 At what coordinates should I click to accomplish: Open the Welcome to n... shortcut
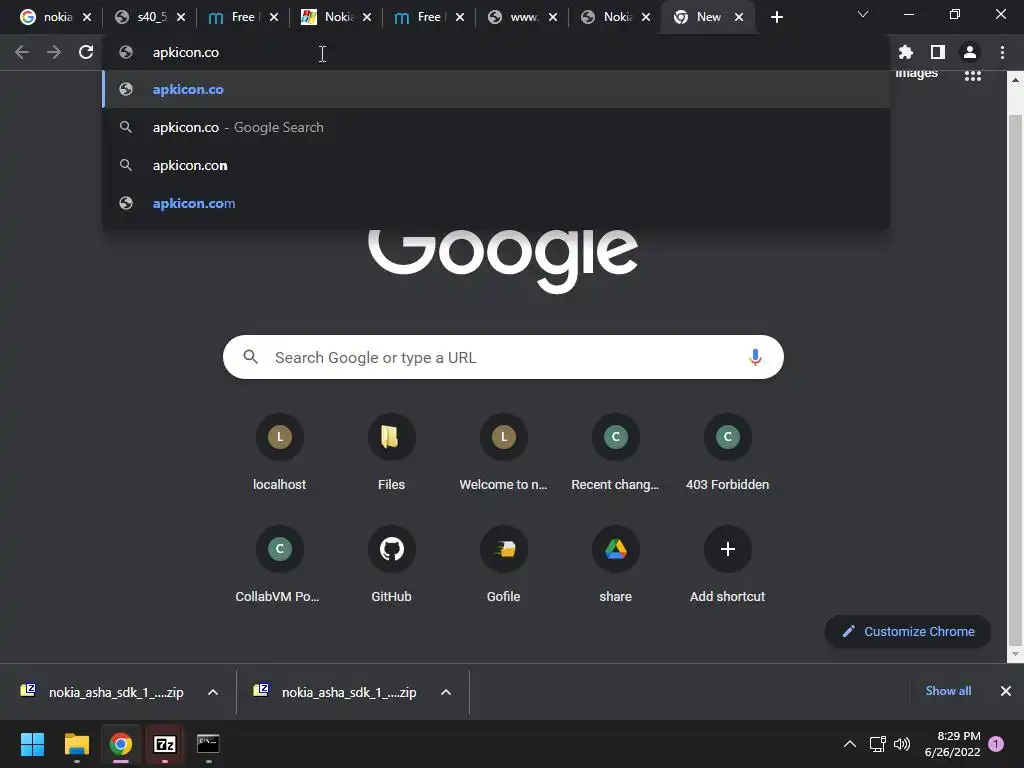(x=504, y=453)
